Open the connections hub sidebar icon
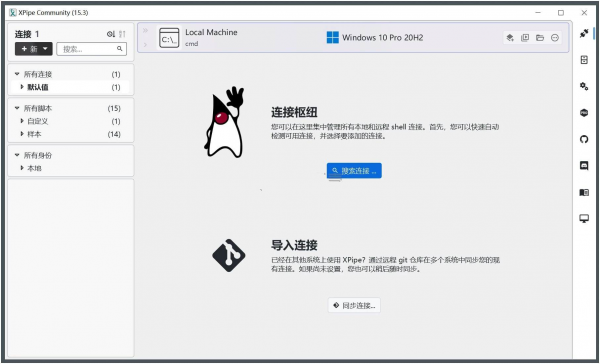This screenshot has width=600, height=364. [584, 33]
